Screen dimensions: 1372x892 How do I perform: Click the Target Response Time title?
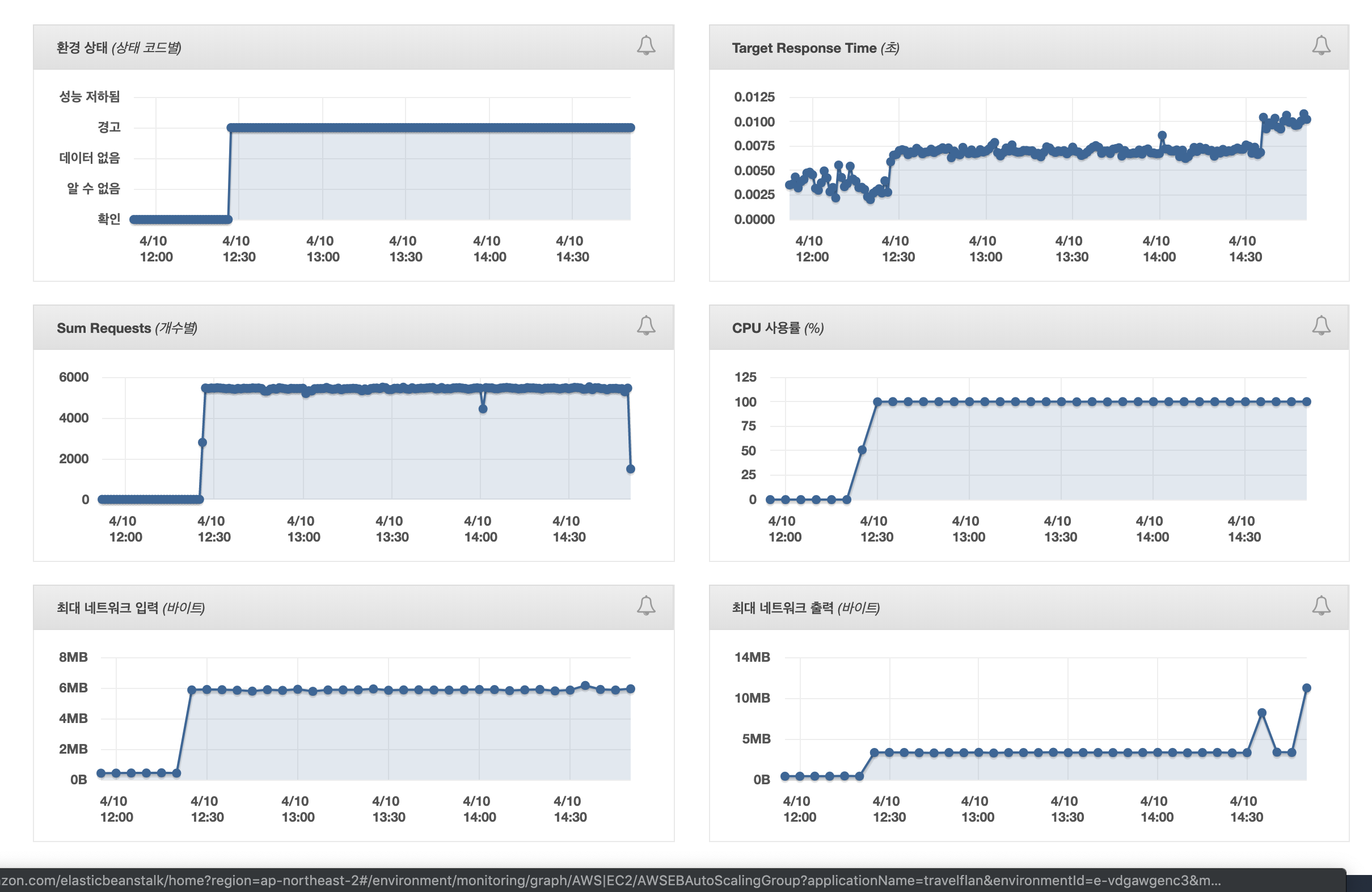tap(815, 48)
